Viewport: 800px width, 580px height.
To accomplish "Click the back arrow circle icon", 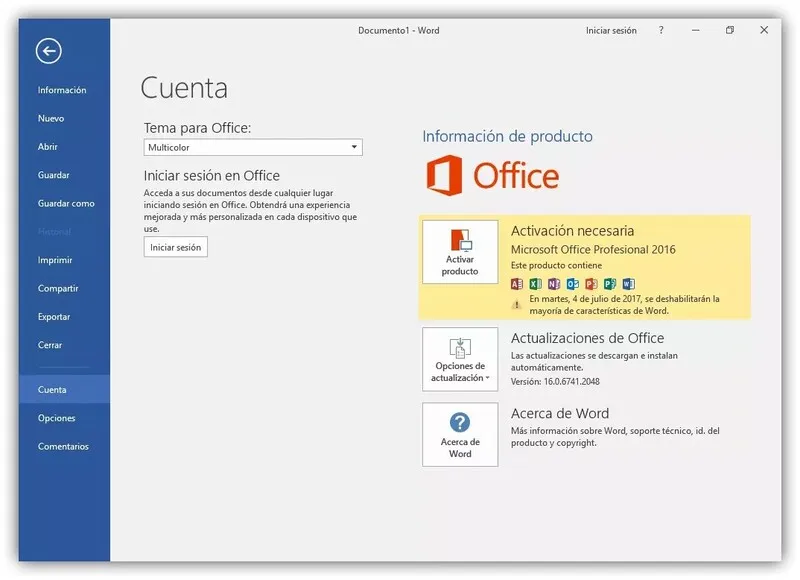I will [48, 51].
